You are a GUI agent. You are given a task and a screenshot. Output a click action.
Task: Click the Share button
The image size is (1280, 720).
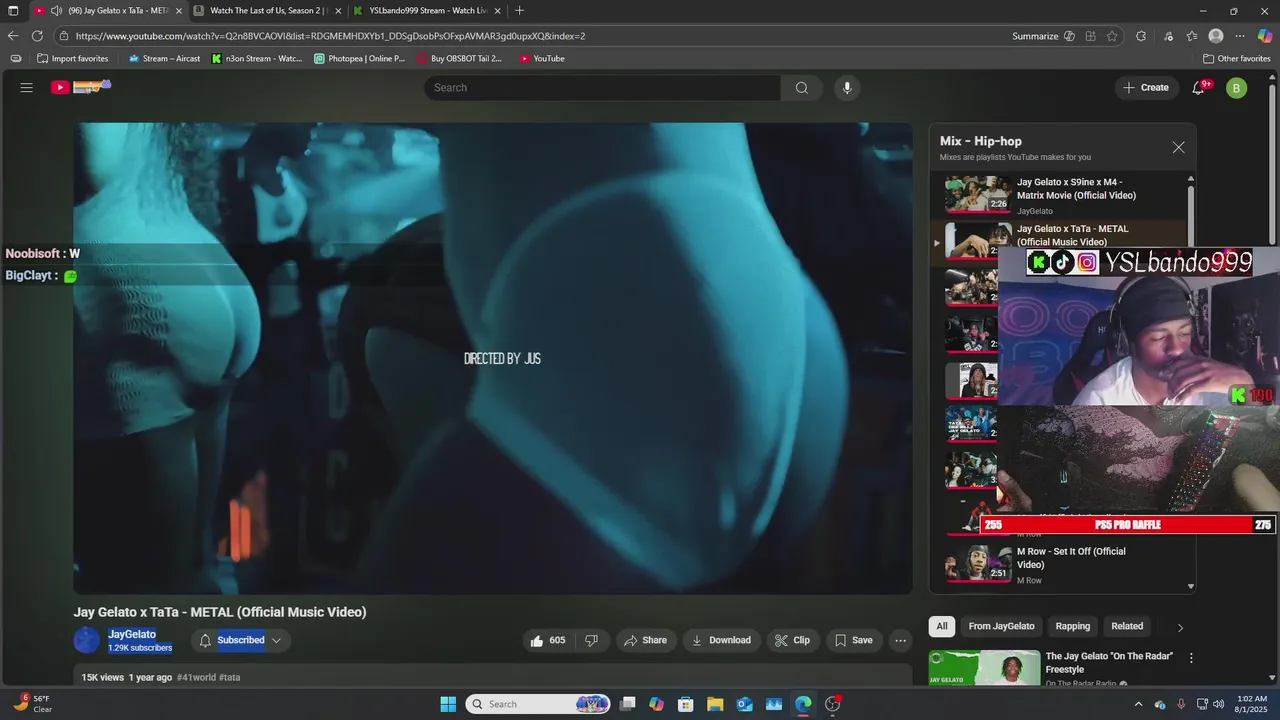(x=645, y=640)
